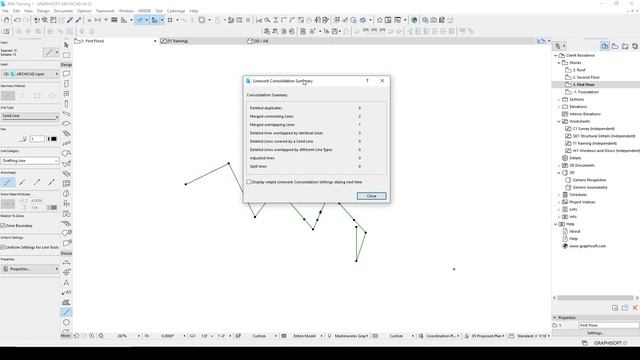This screenshot has height=360, width=640.
Task: Click the Settings button in Navigator properties
Action: 596,333
